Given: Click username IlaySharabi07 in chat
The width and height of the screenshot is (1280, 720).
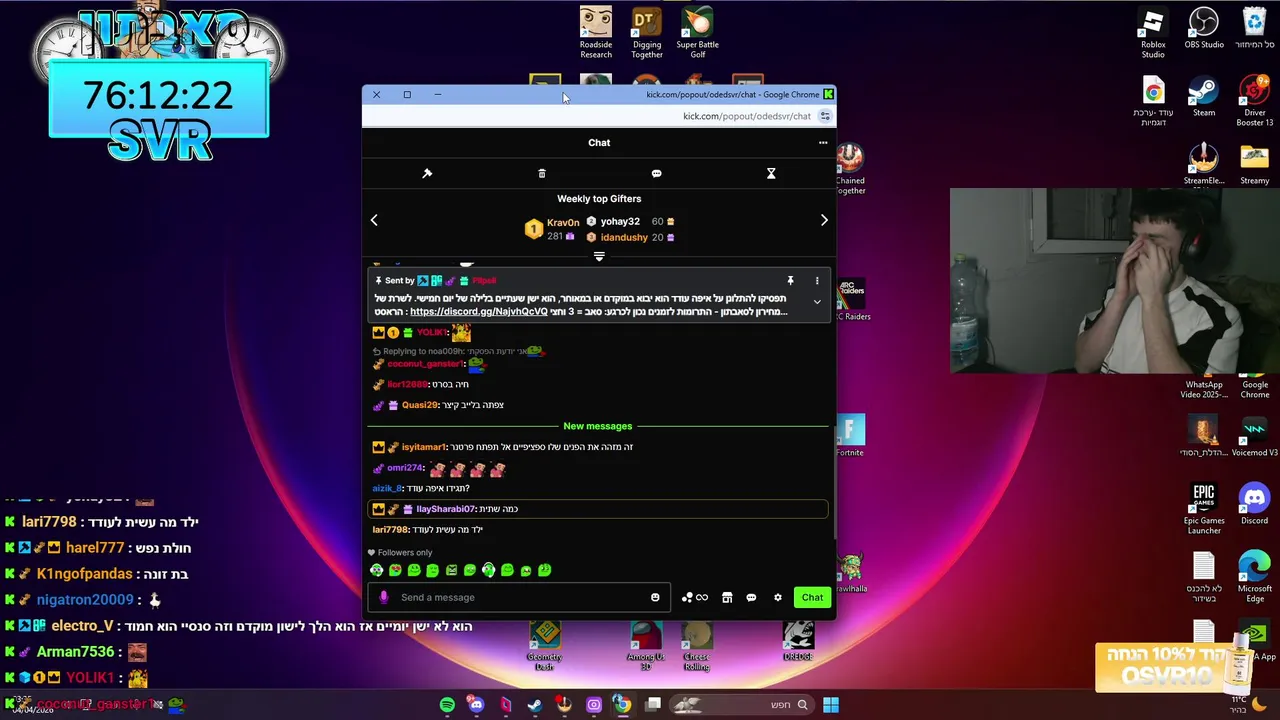Looking at the screenshot, I should pos(446,509).
